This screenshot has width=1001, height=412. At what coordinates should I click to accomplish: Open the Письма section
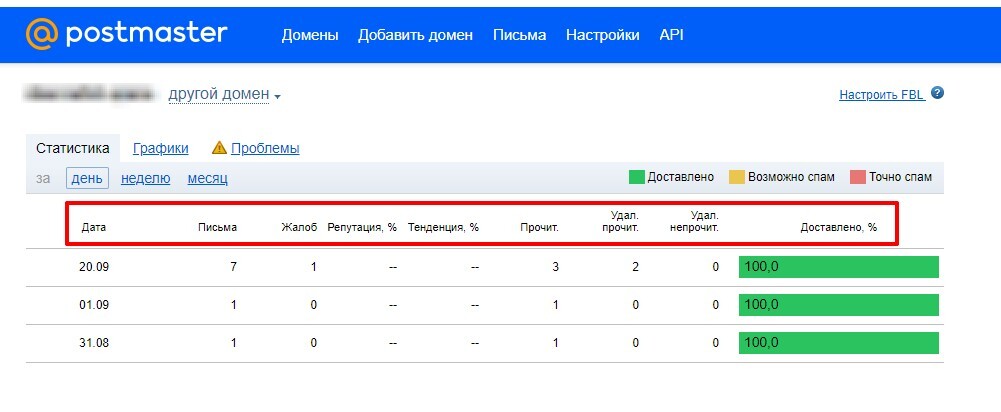click(519, 35)
